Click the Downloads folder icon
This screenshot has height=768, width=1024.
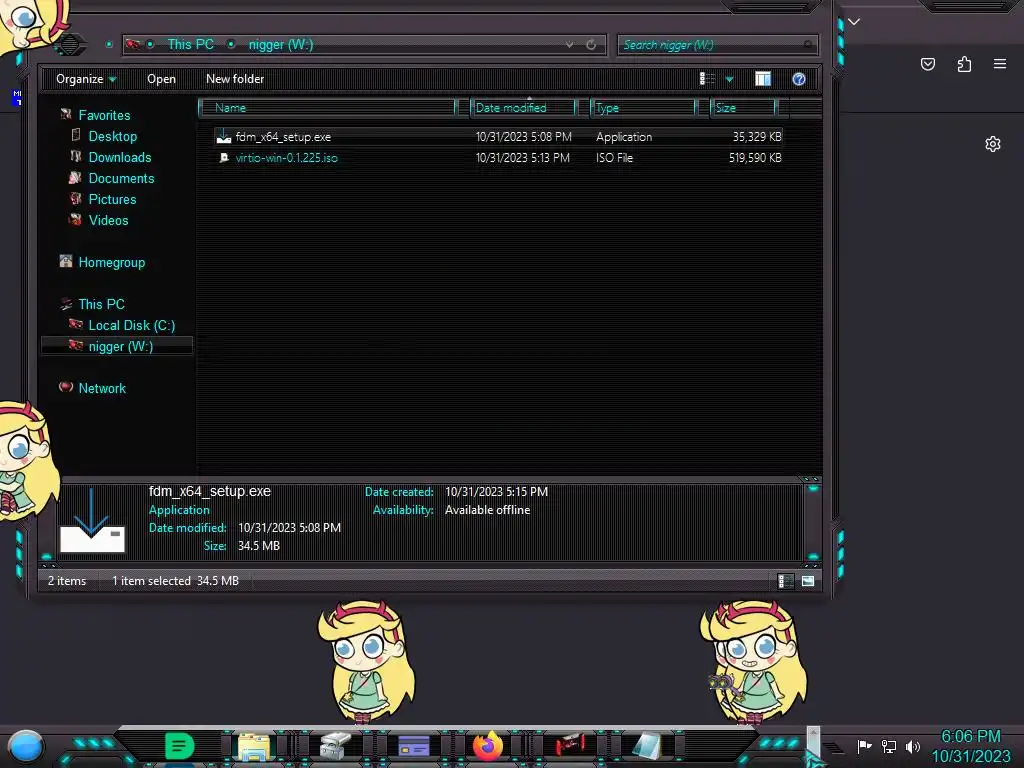76,156
